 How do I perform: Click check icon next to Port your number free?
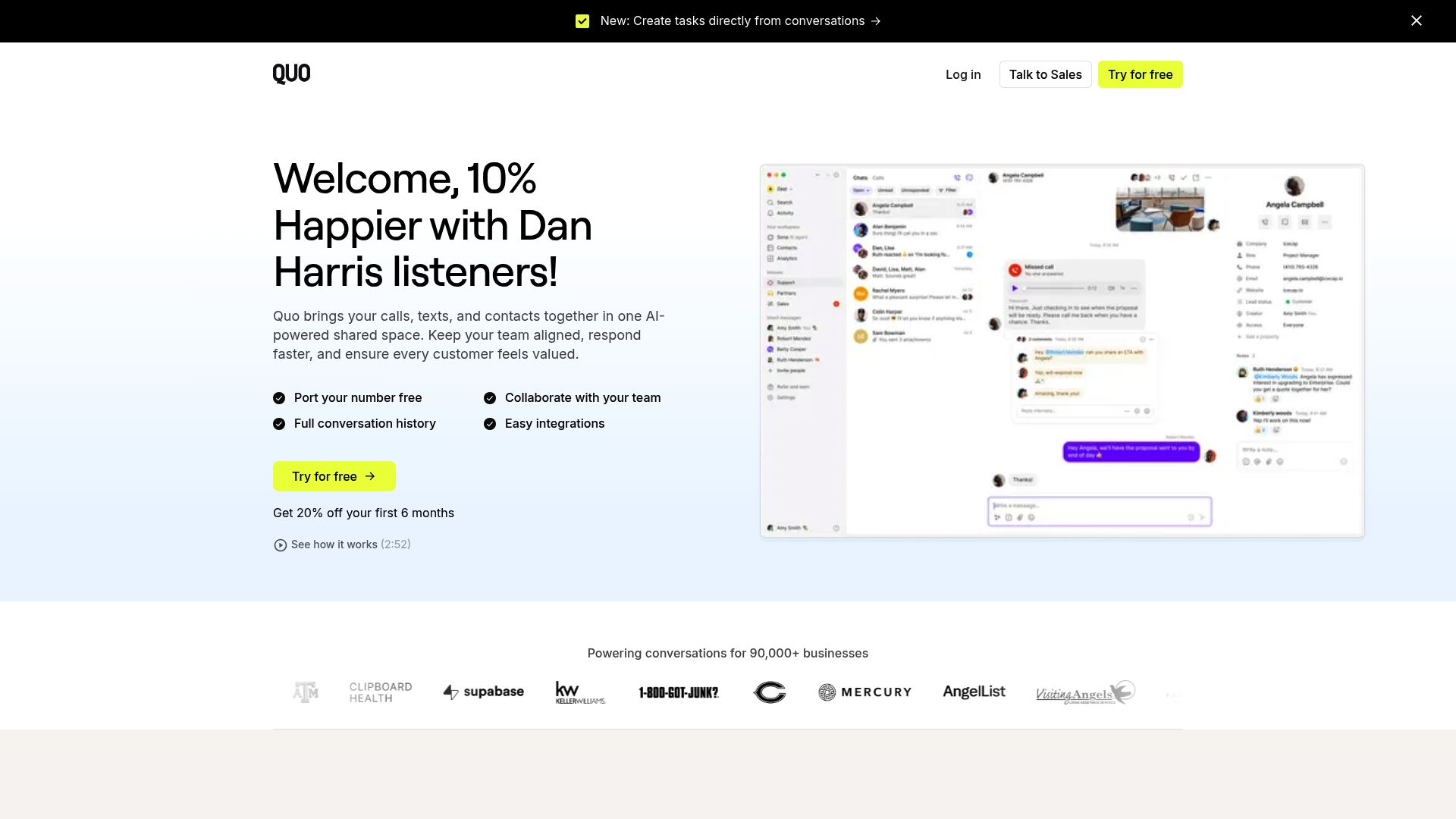[279, 398]
